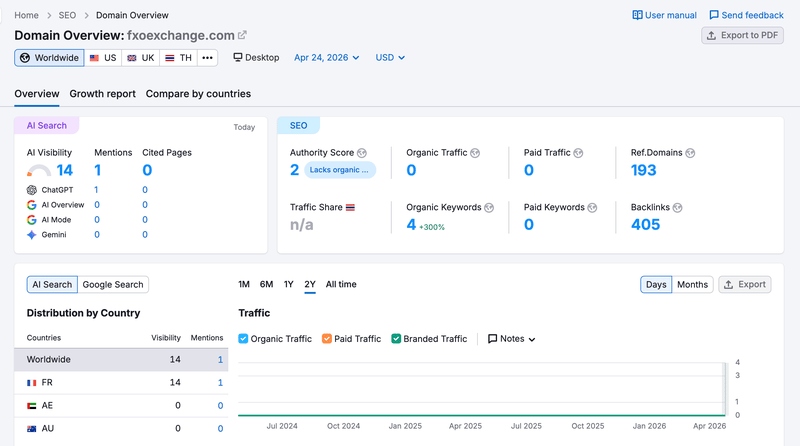The width and height of the screenshot is (800, 446).
Task: Switch to the Overview tab
Action: pyautogui.click(x=37, y=94)
